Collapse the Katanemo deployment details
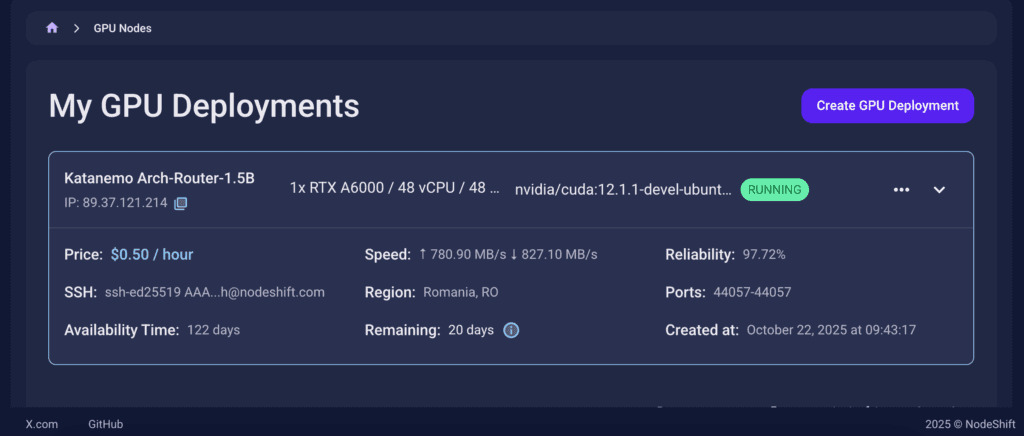This screenshot has width=1024, height=436. 939,190
